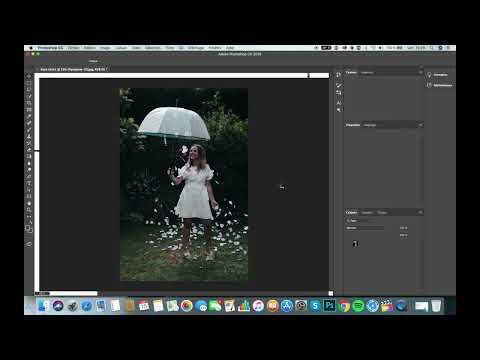Select the Brush tool
Screen dimensions: 480x360
point(29,129)
